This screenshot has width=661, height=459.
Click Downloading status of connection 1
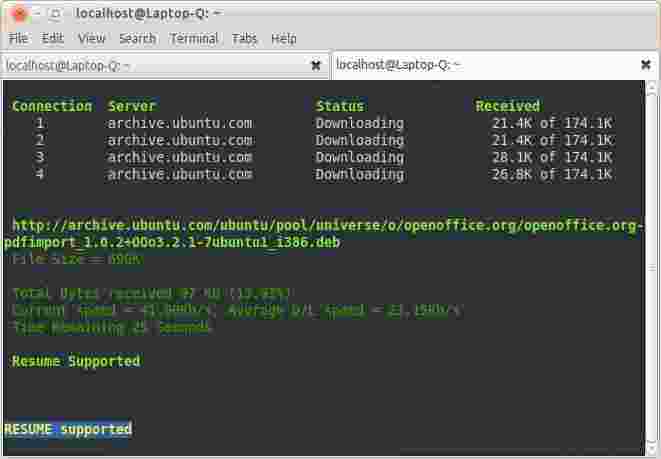coord(360,123)
